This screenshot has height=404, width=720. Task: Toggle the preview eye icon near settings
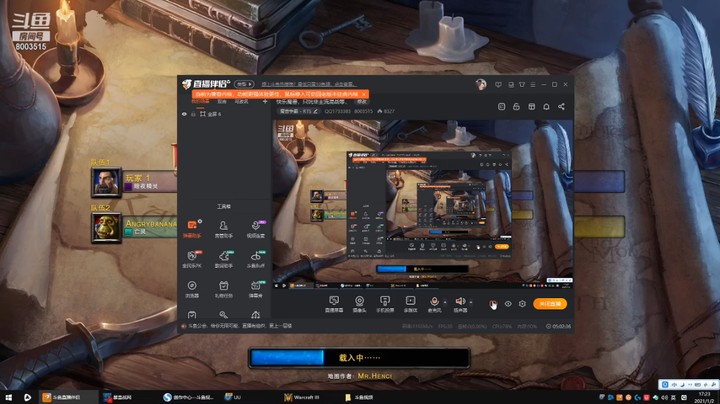pyautogui.click(x=508, y=304)
